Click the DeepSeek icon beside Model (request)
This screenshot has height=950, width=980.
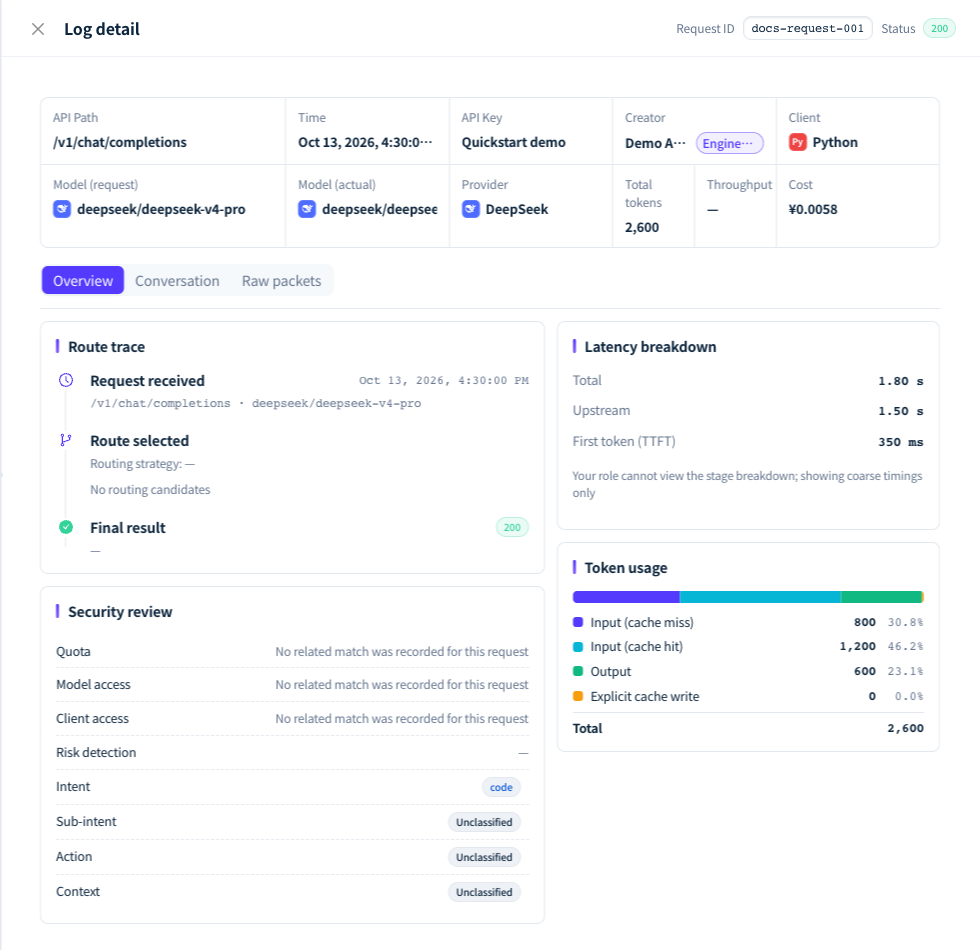pyautogui.click(x=62, y=209)
